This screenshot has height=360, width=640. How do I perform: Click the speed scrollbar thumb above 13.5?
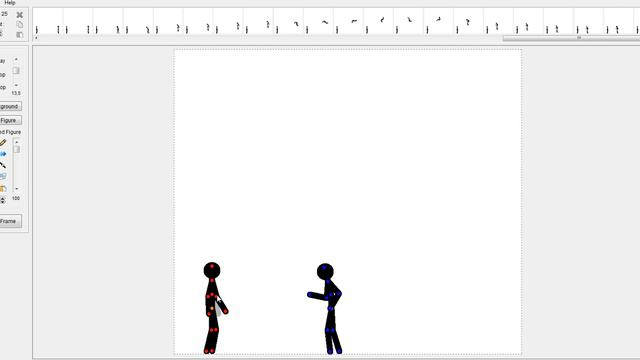[x=16, y=71]
